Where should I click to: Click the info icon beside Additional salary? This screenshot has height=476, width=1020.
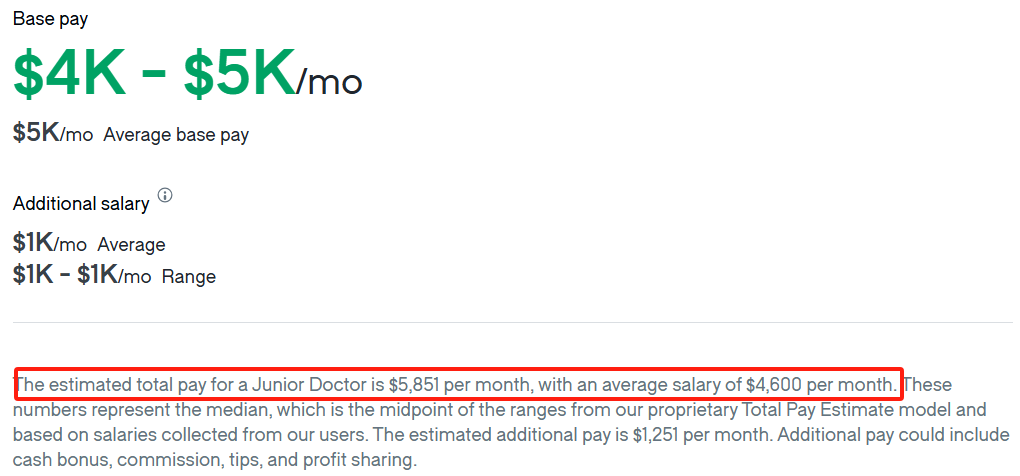pyautogui.click(x=165, y=195)
